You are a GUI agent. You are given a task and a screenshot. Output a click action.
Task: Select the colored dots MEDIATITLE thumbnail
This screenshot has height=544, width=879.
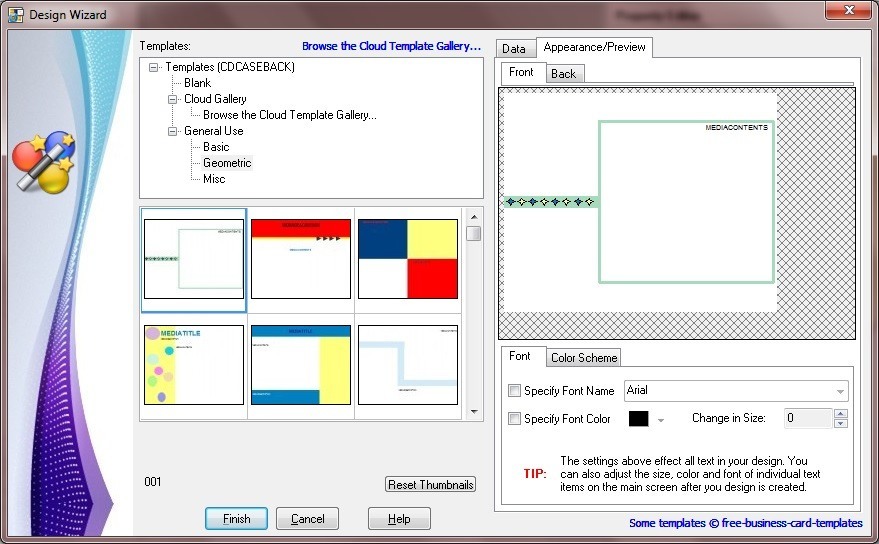(194, 365)
